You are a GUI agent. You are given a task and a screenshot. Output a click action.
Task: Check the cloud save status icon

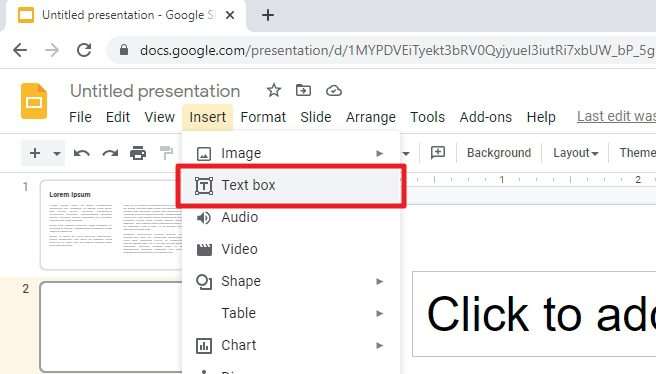coord(334,90)
